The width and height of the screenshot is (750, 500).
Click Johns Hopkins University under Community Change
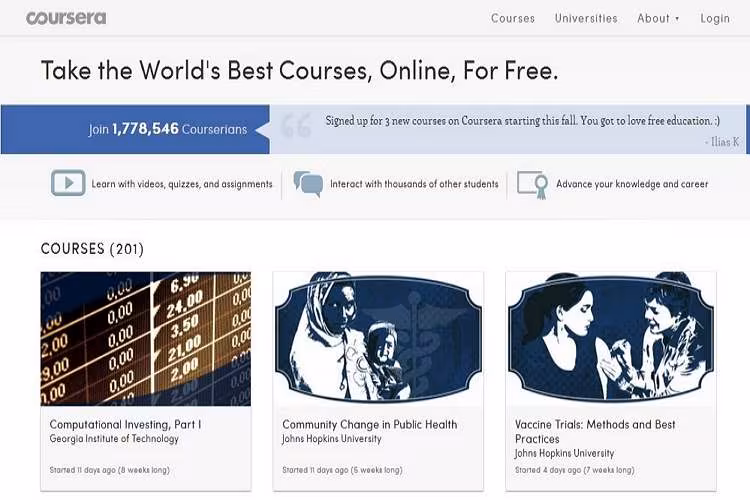(331, 439)
